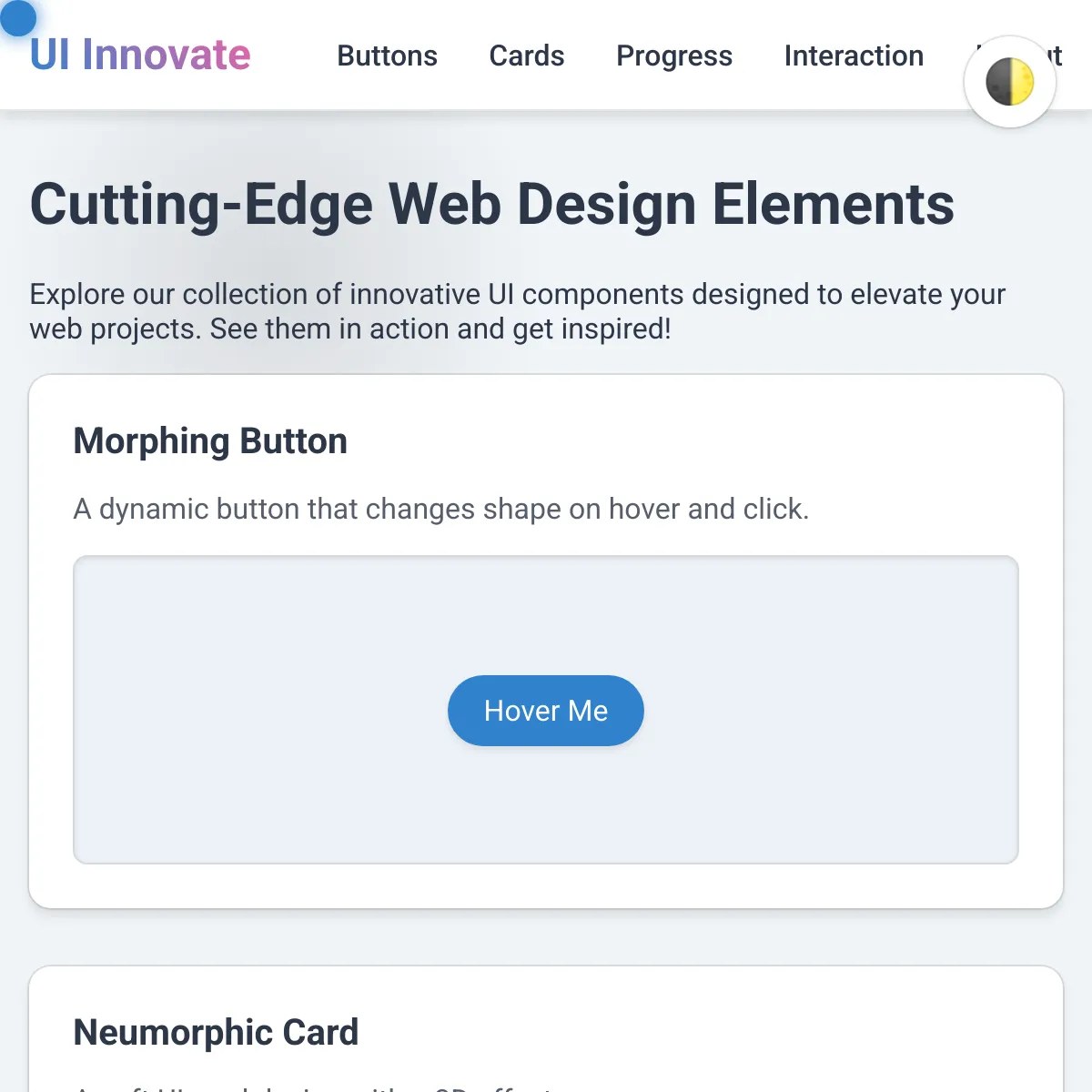Open the Interaction navigation item
The width and height of the screenshot is (1092, 1092).
click(x=853, y=56)
